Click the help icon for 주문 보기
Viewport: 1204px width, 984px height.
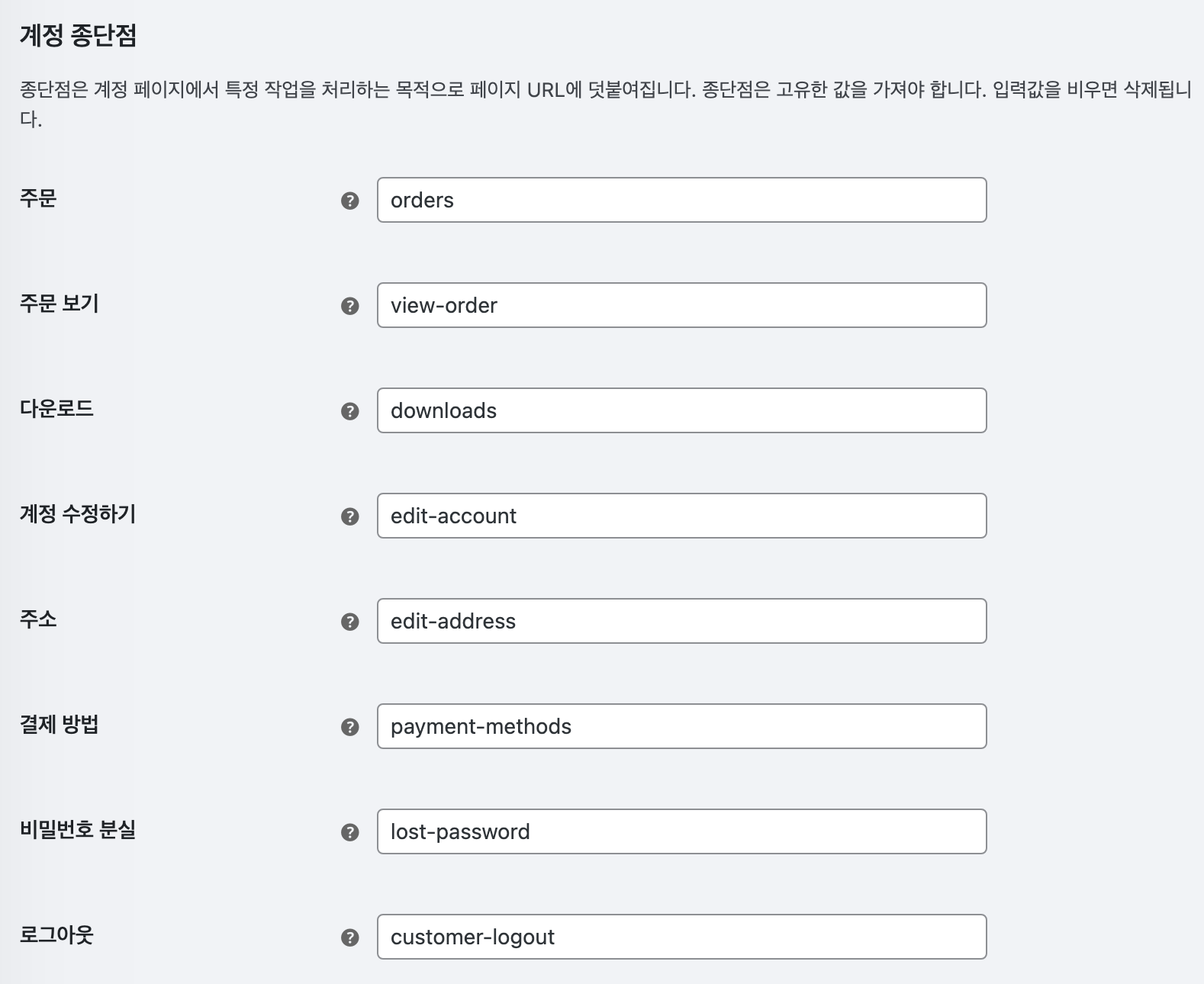pyautogui.click(x=349, y=306)
